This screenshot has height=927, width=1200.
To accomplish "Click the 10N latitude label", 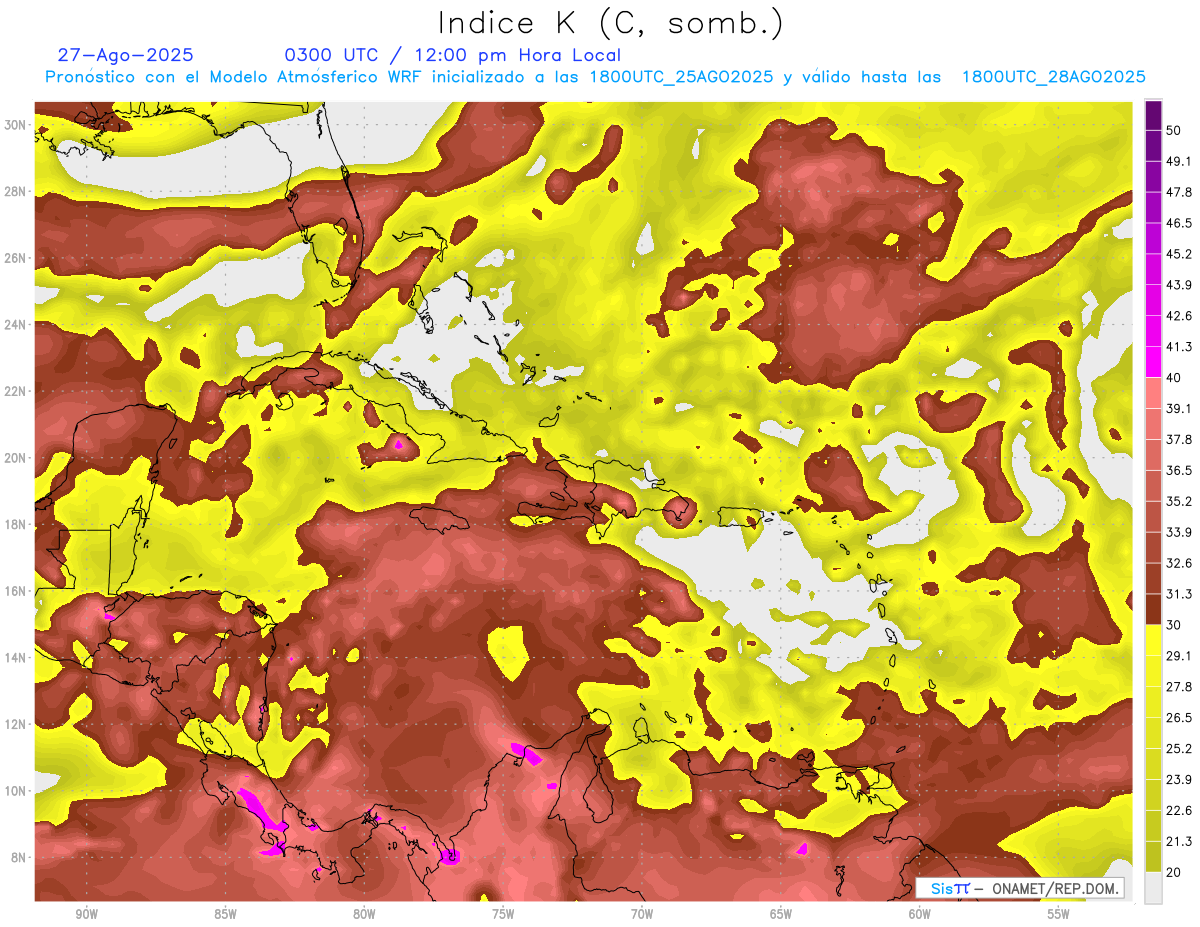I will coord(16,791).
